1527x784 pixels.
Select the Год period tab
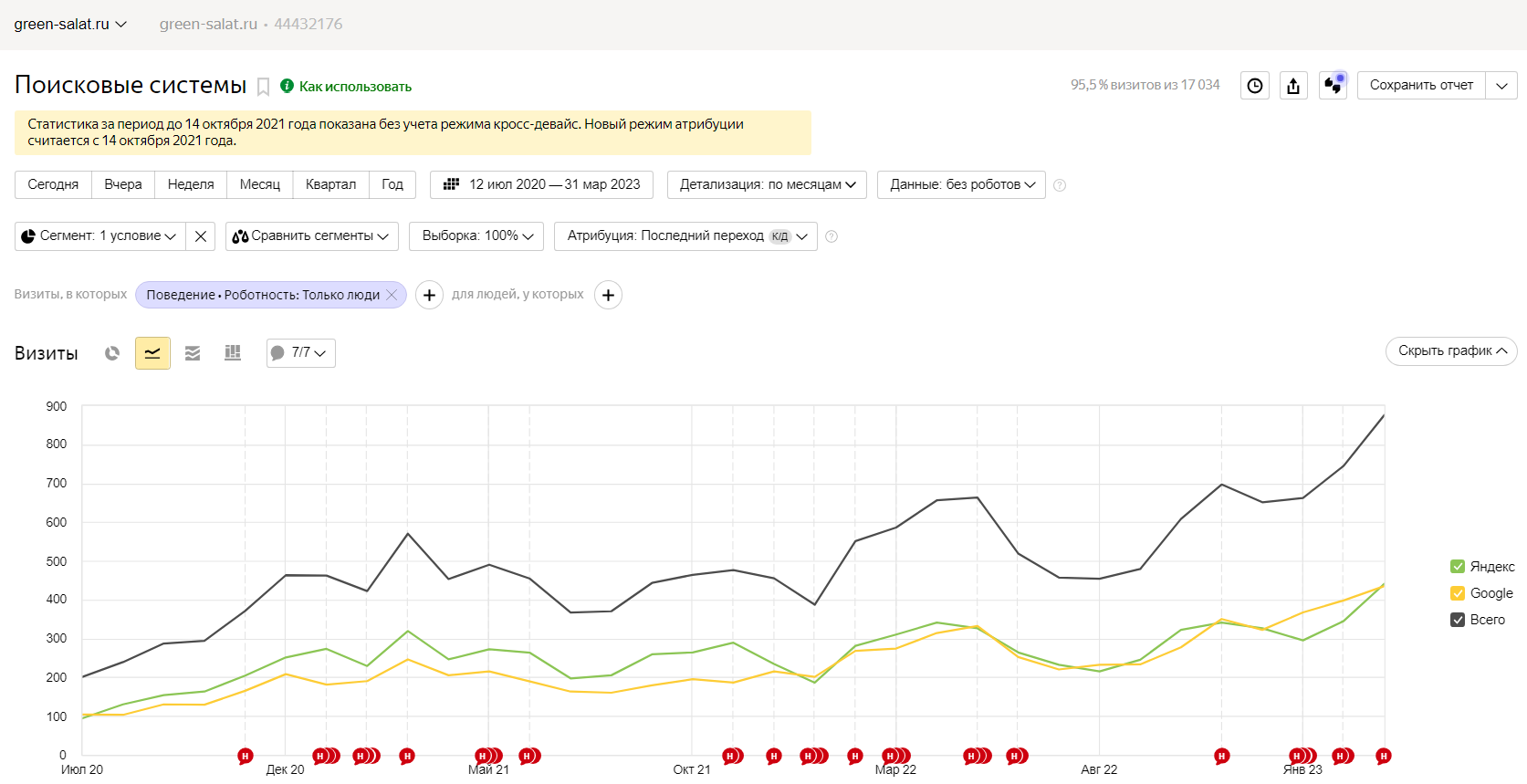coord(392,184)
